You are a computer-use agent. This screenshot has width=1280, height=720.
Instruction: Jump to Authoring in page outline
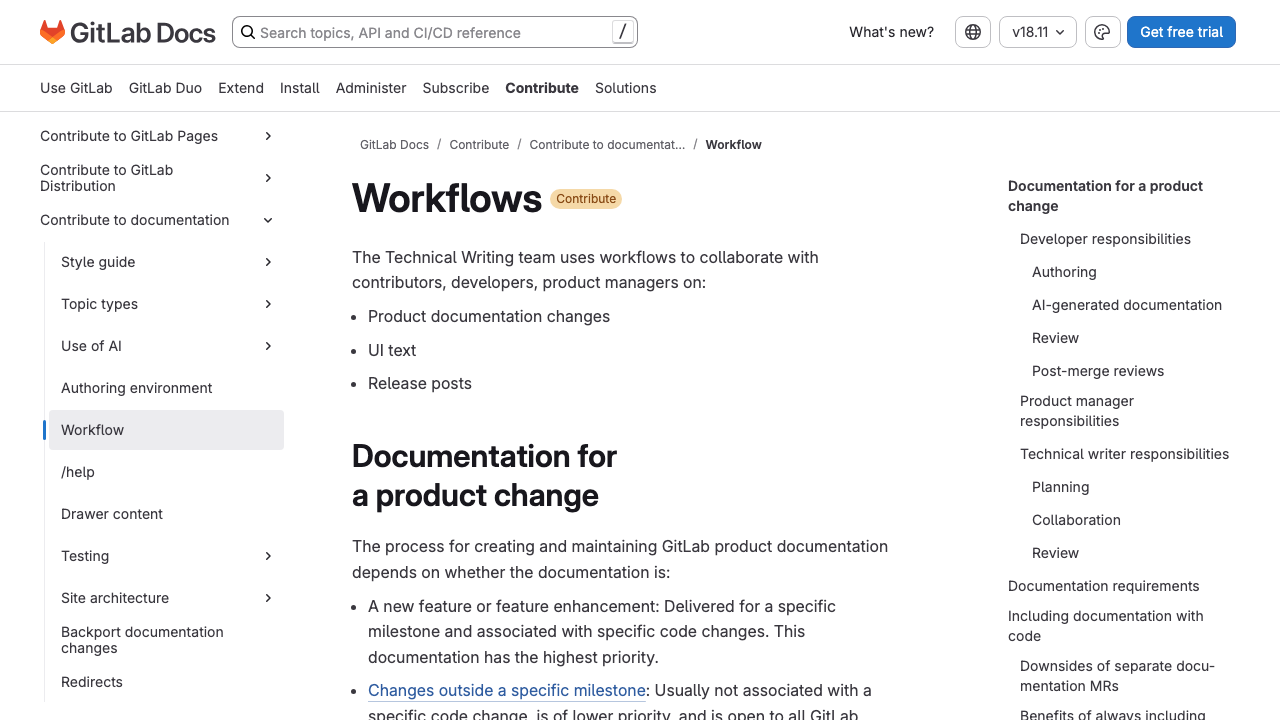pos(1064,272)
